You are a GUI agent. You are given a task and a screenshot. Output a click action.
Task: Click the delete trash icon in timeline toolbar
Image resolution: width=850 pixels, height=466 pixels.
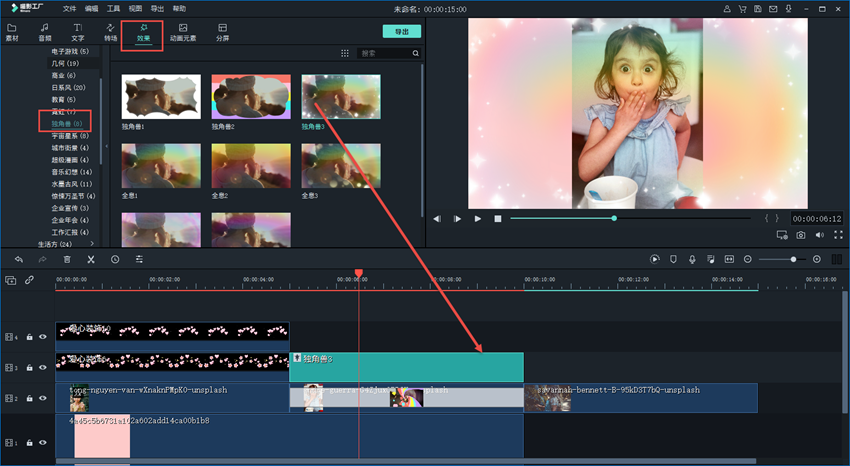67,259
